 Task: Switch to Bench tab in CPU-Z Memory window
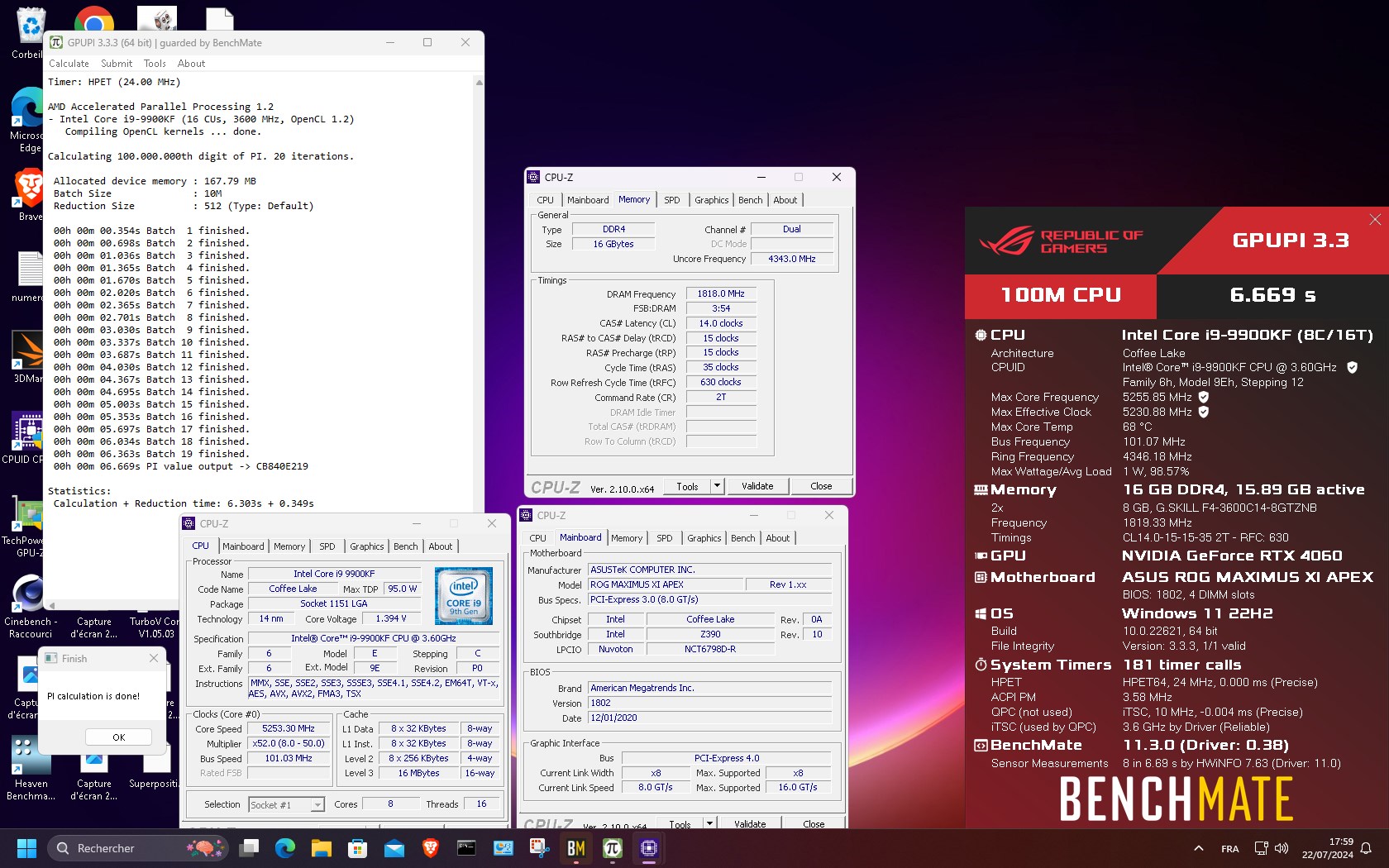tap(751, 200)
